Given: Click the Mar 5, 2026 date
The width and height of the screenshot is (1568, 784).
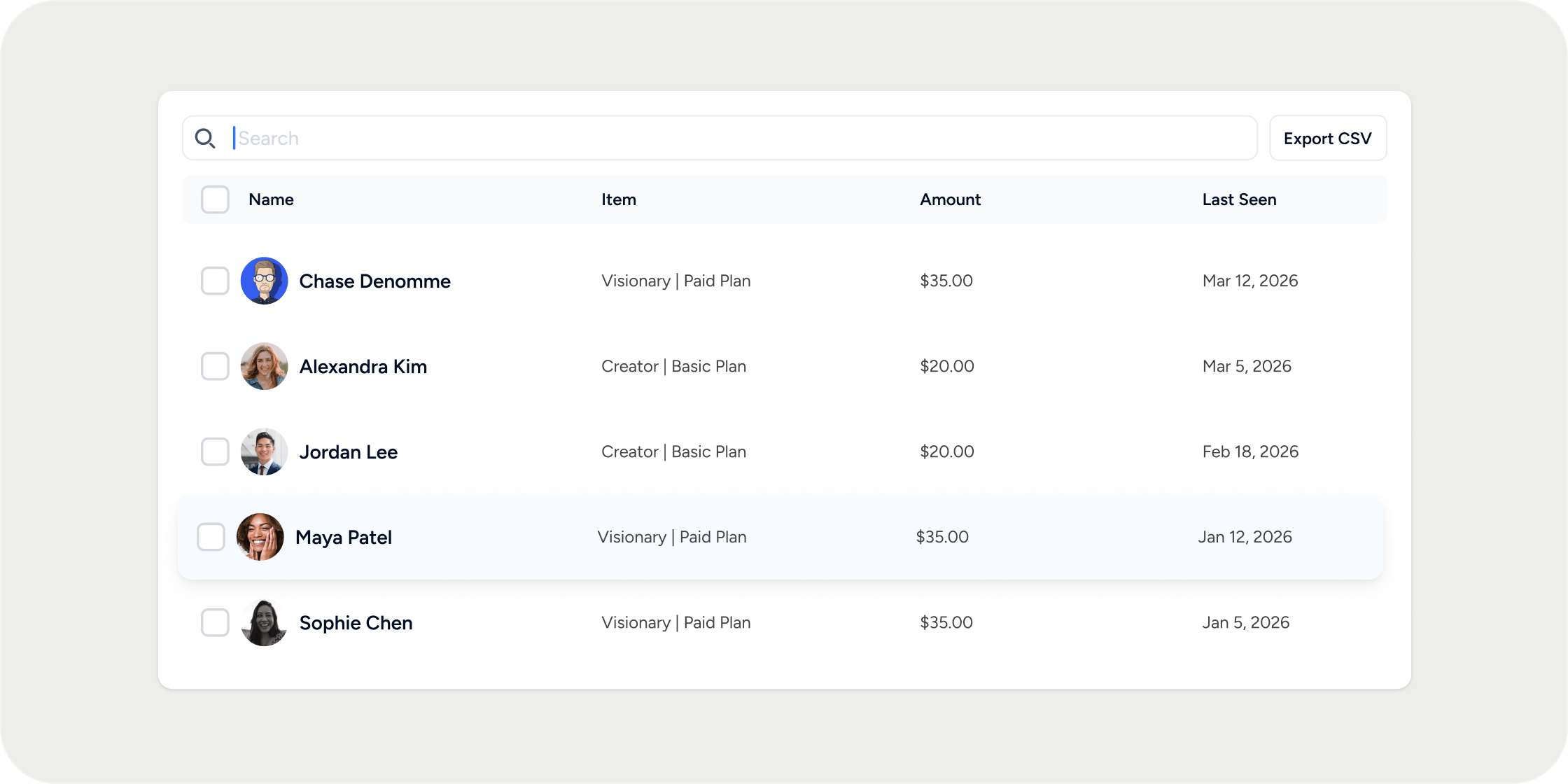Looking at the screenshot, I should (1247, 366).
